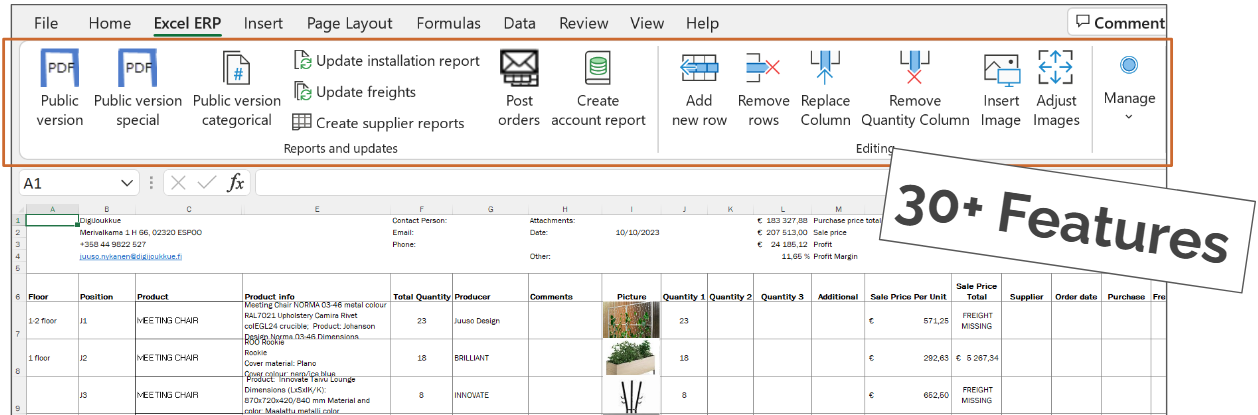Switch to the View tab

pos(647,22)
